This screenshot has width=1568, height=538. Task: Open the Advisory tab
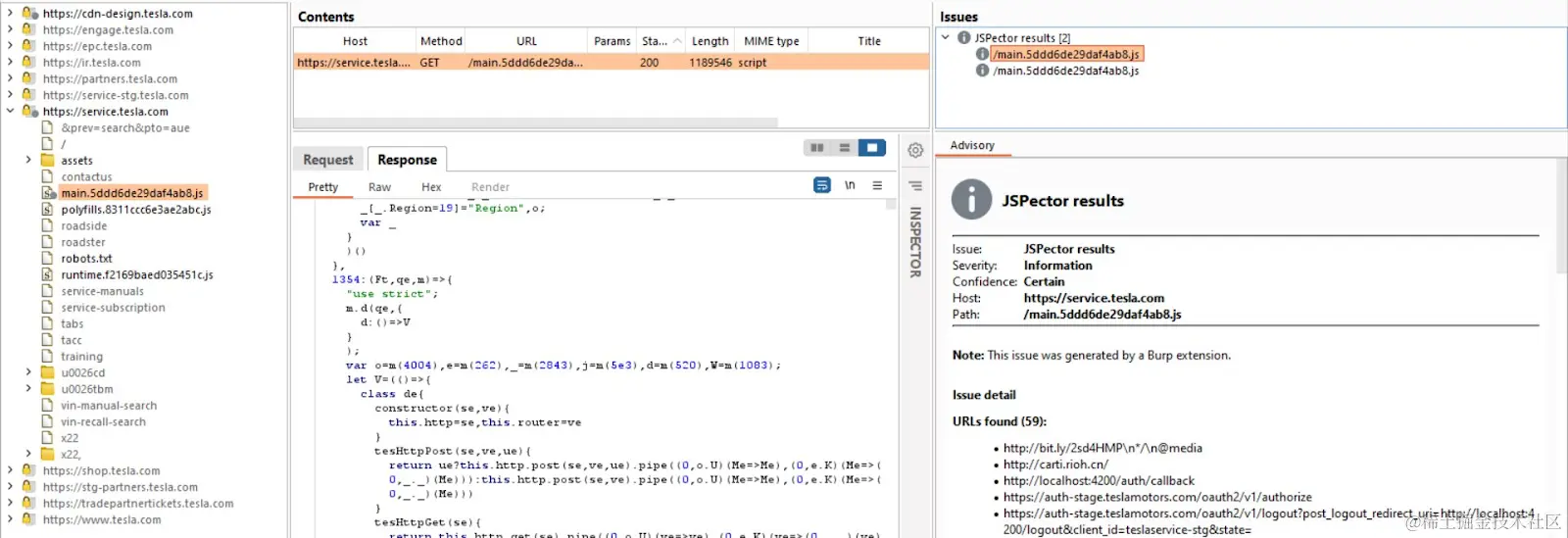pos(972,145)
